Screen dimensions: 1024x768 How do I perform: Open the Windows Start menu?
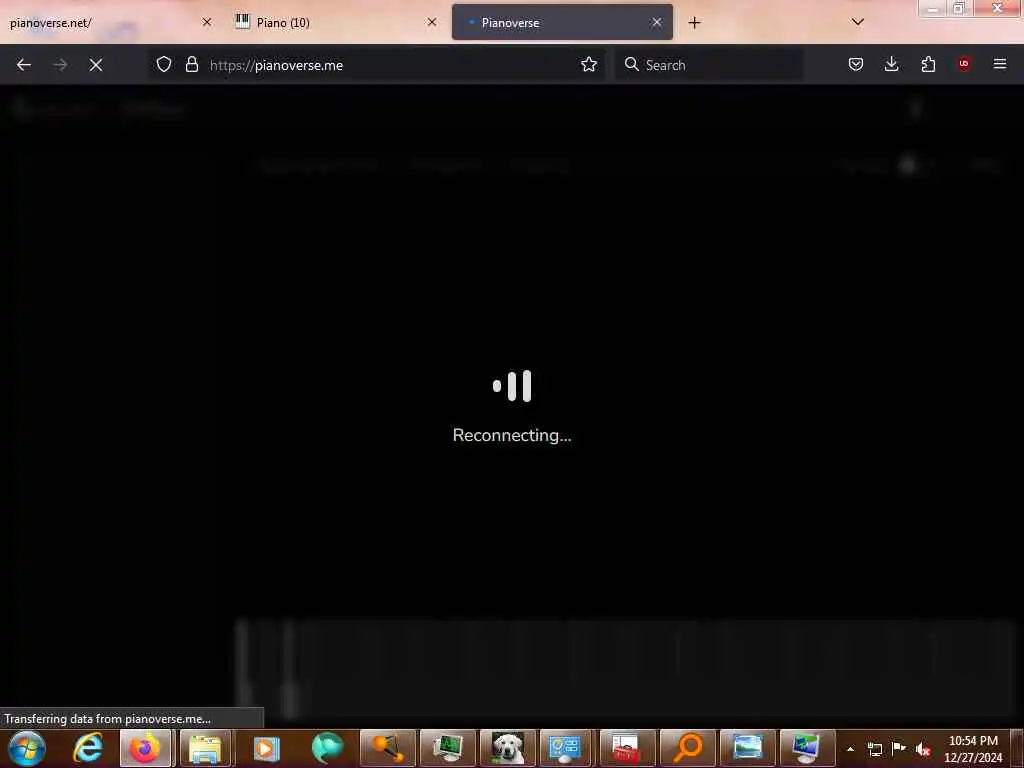[x=27, y=748]
